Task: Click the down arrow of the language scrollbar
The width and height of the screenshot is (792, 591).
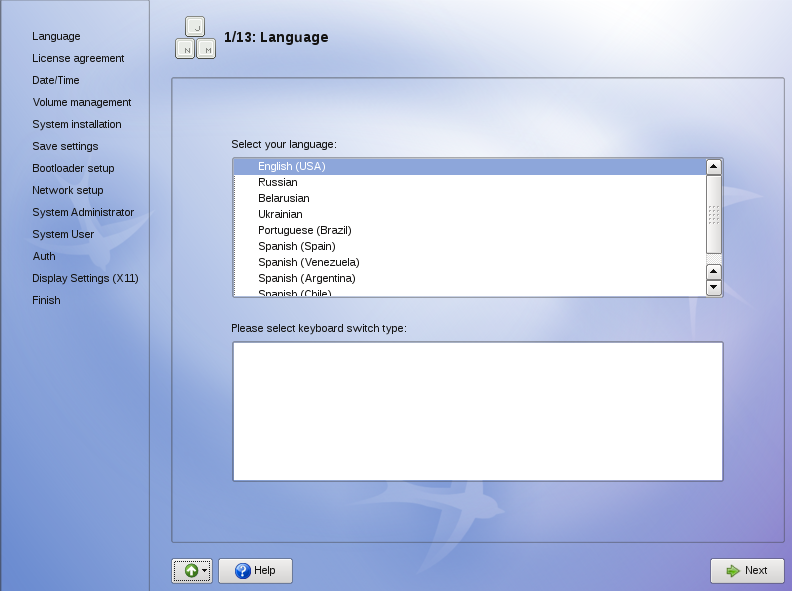Action: point(714,287)
